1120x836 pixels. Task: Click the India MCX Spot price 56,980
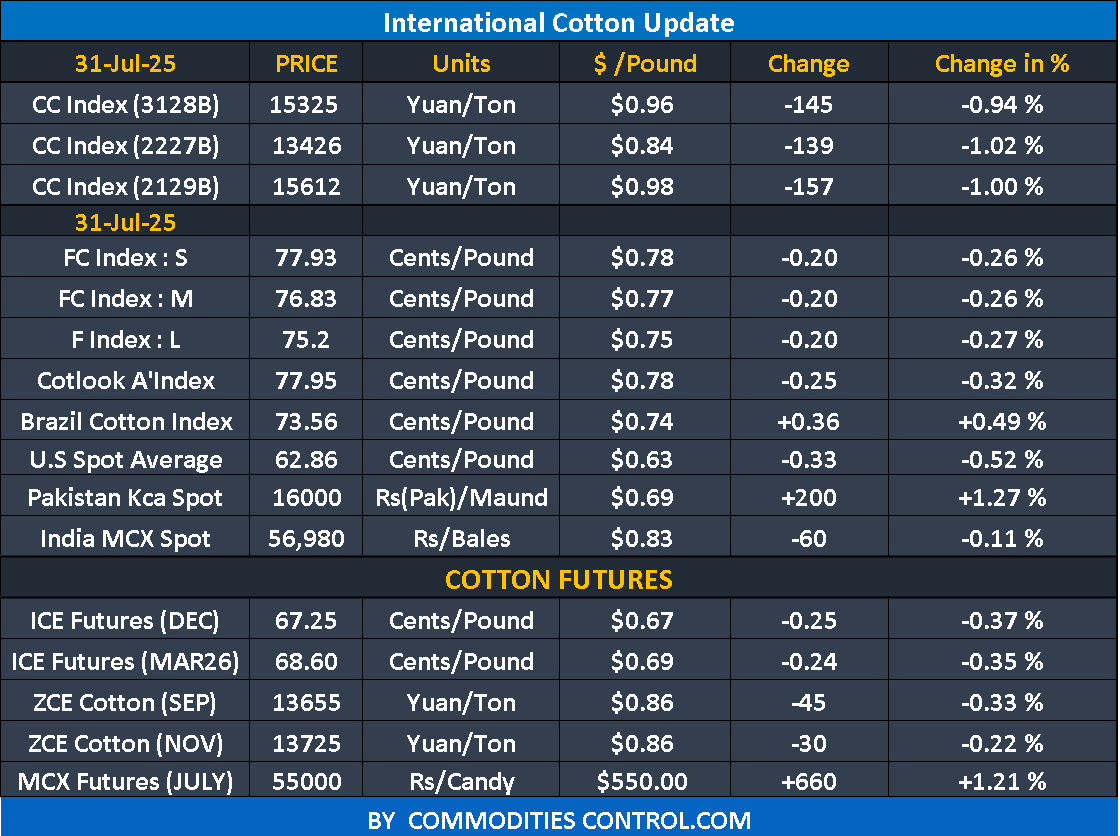(306, 539)
